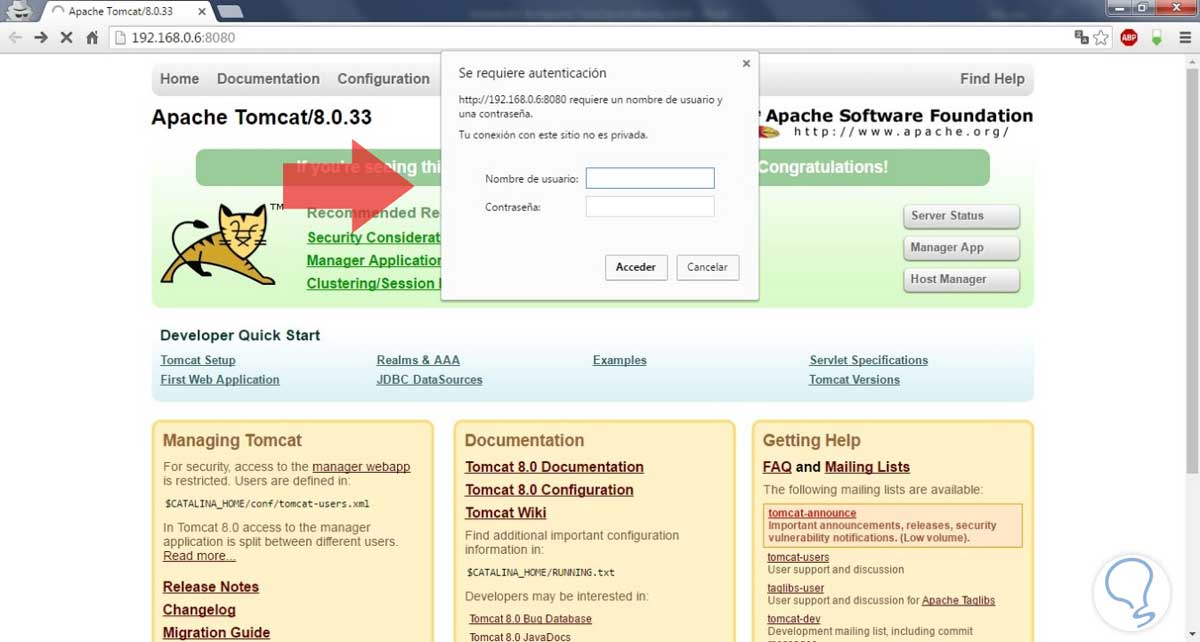Viewport: 1200px width, 642px height.
Task: Open the tomcat-users mailing list link
Action: 798,557
